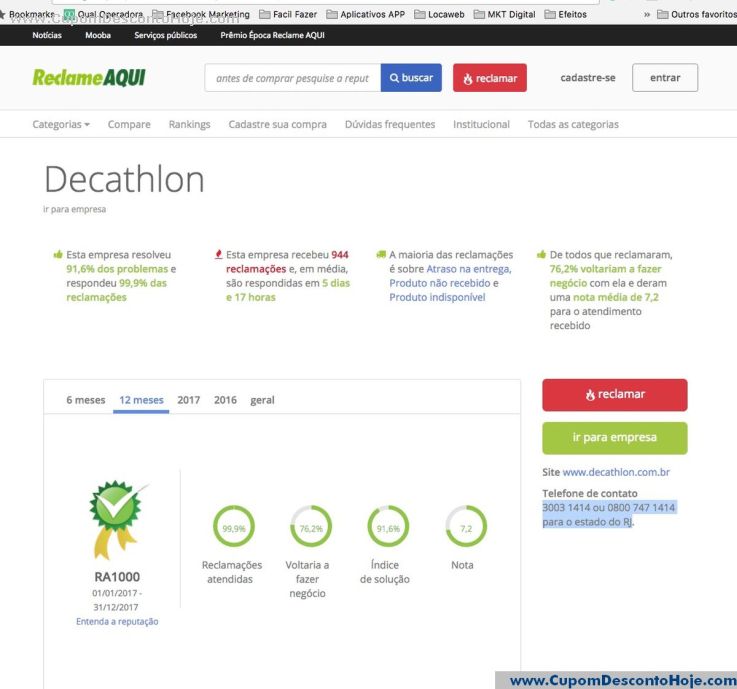
Task: Open the www.decathlon.com.br link
Action: tap(616, 472)
